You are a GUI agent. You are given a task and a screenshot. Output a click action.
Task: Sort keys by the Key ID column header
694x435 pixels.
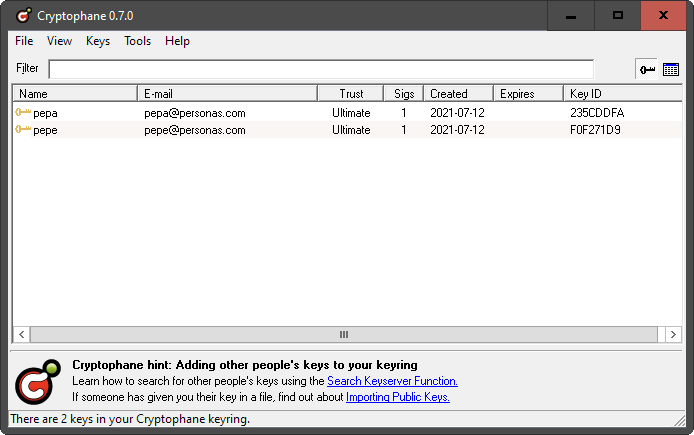623,94
